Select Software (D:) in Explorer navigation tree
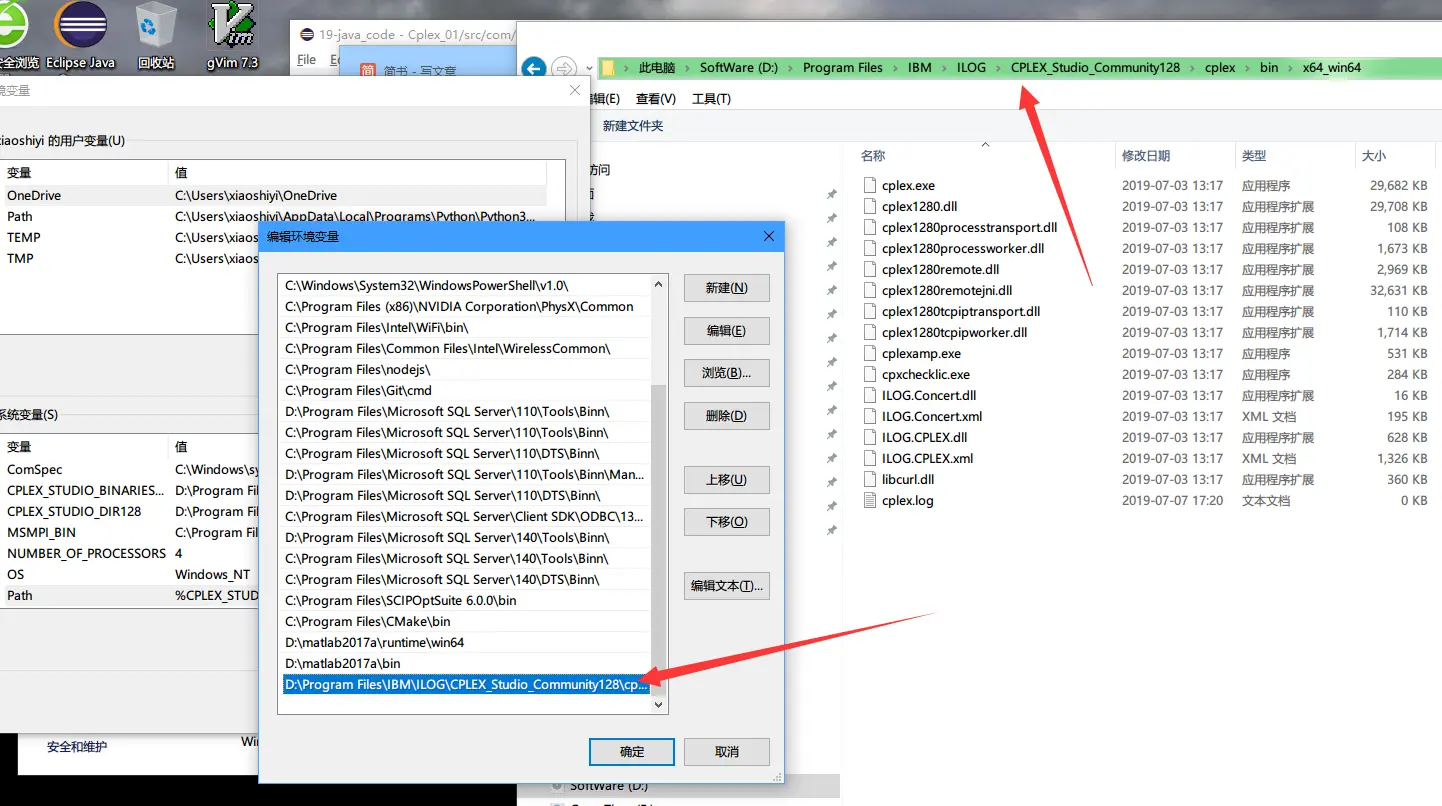The width and height of the screenshot is (1442, 806). coord(609,786)
